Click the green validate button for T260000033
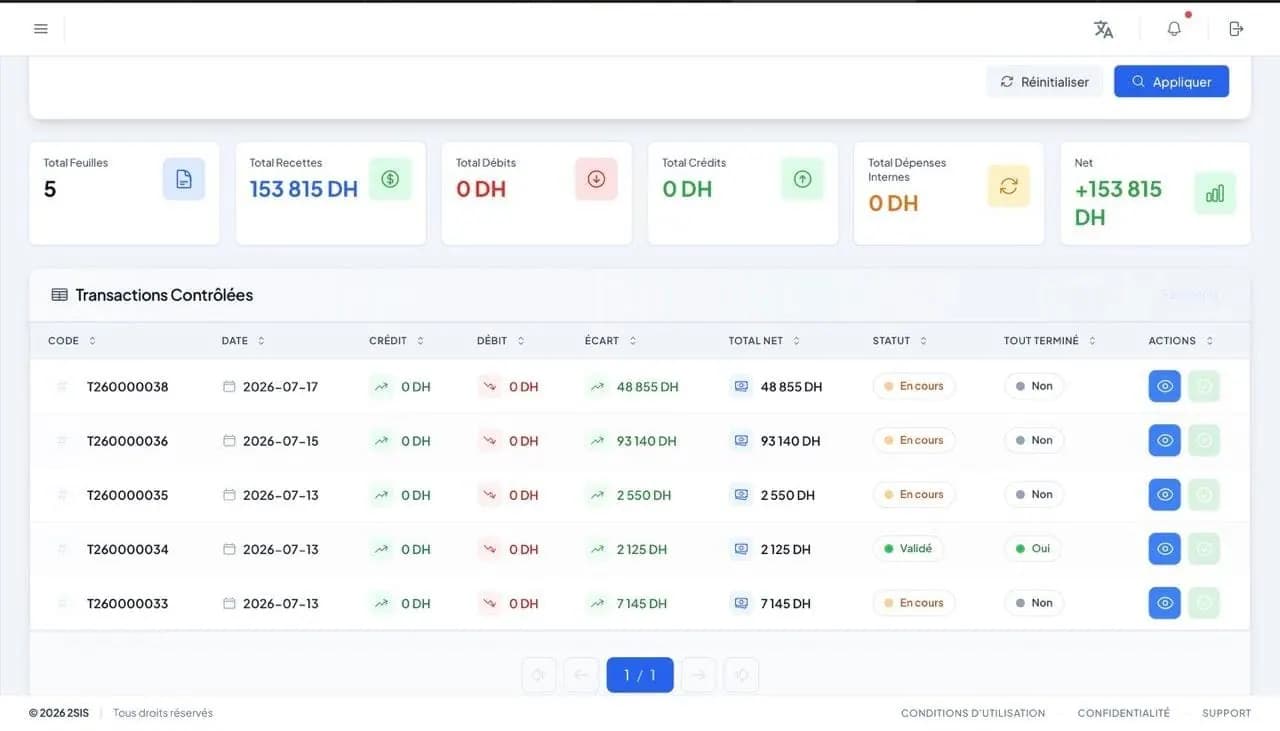 pyautogui.click(x=1204, y=602)
